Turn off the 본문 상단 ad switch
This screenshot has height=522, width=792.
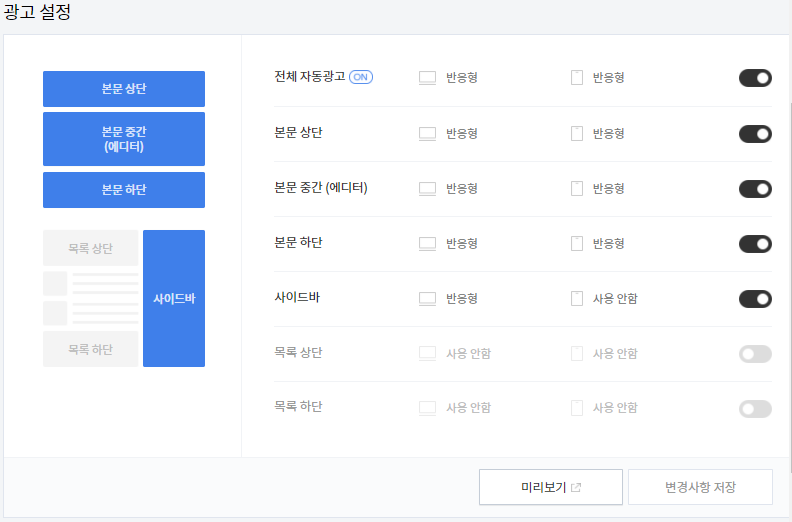[755, 134]
